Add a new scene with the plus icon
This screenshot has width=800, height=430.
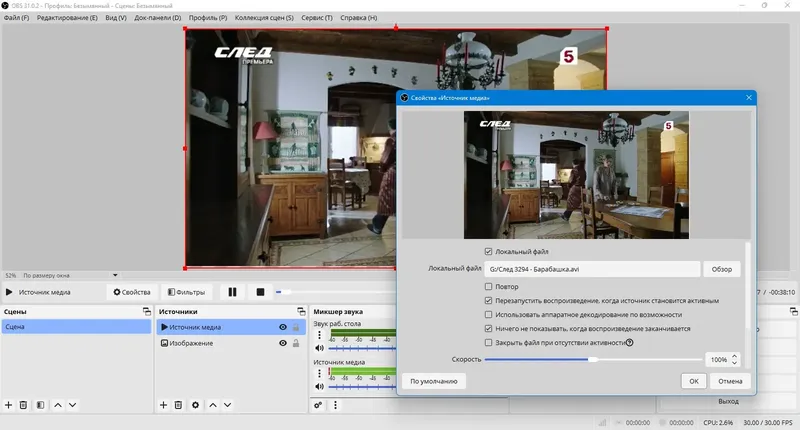click(8, 405)
